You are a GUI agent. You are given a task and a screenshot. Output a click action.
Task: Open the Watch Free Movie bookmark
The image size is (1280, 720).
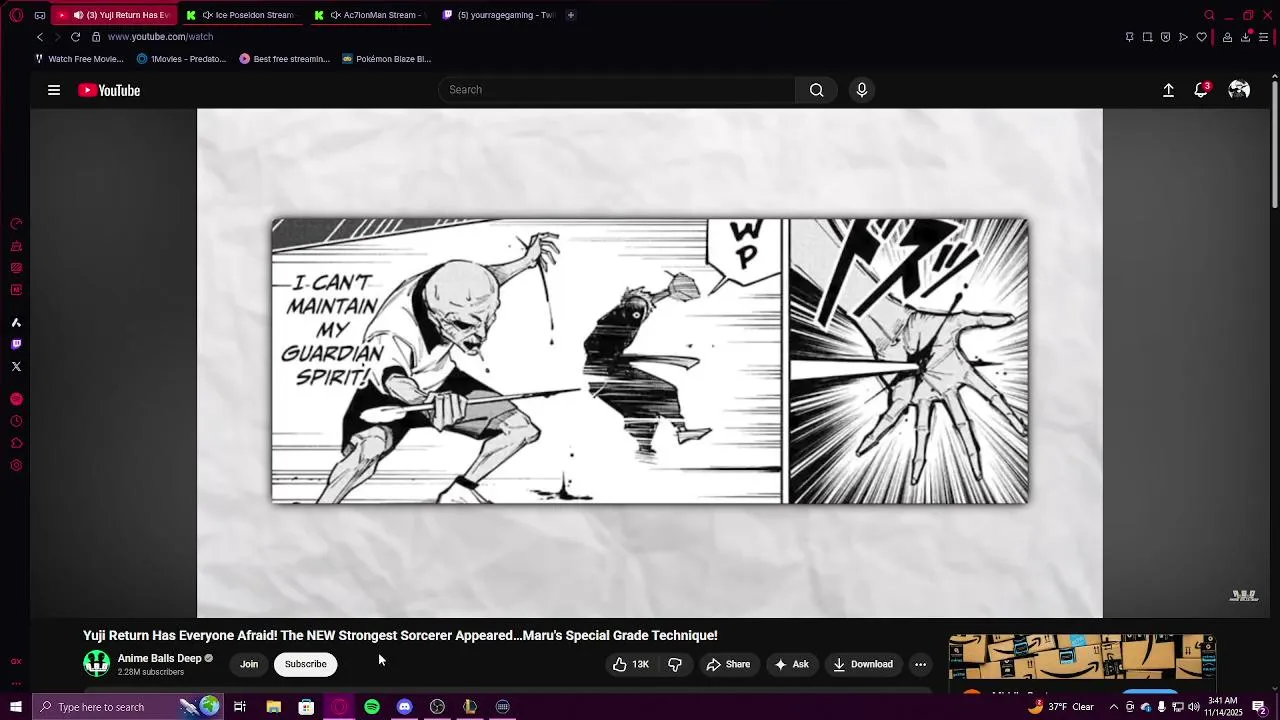[x=79, y=59]
